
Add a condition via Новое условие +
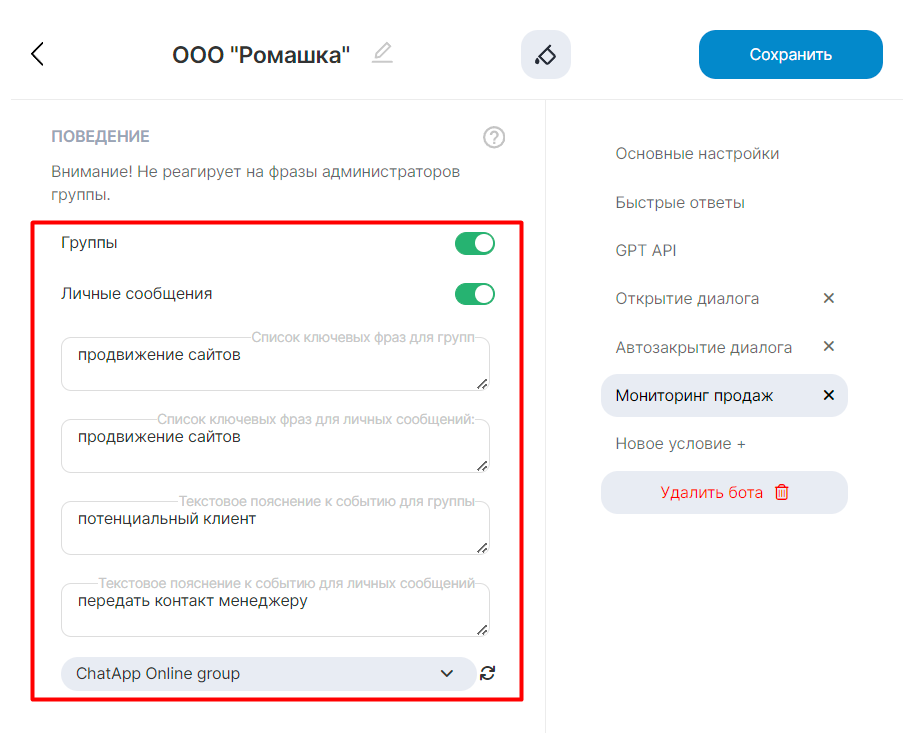pos(680,444)
